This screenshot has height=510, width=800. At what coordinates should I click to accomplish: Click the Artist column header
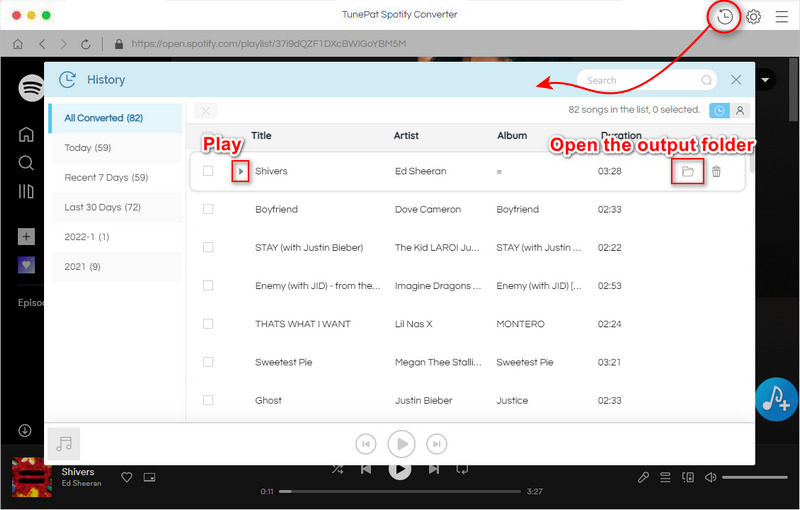(406, 136)
